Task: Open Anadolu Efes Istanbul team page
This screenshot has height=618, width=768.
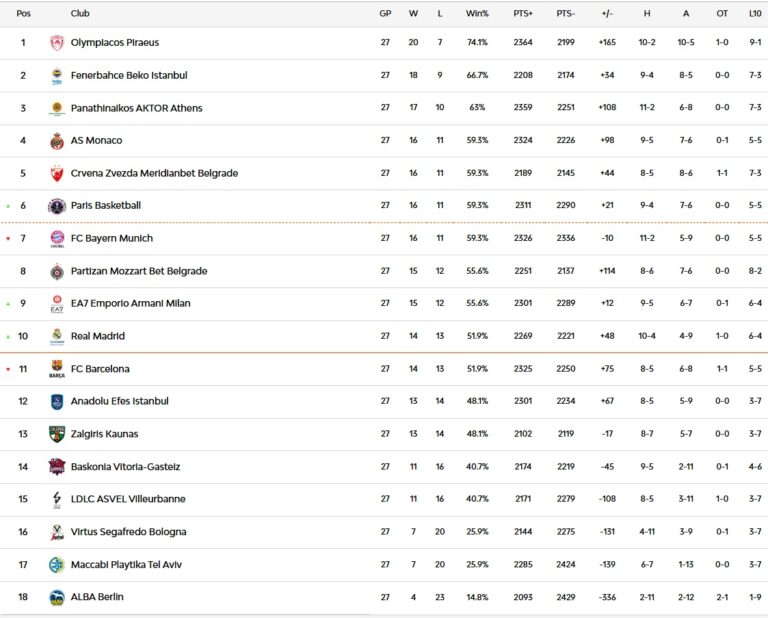Action: click(119, 401)
